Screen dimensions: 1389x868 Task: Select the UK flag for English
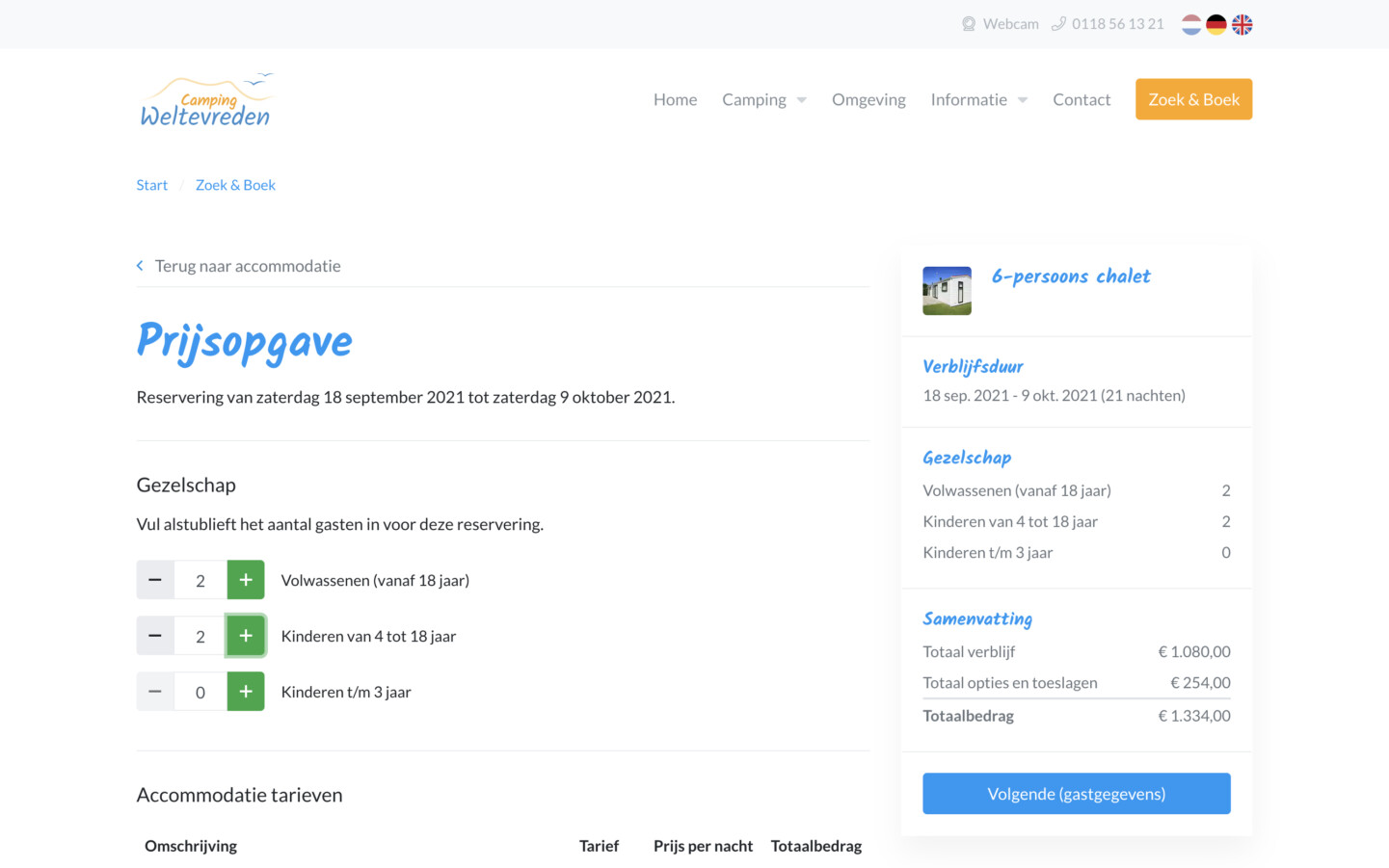pyautogui.click(x=1242, y=24)
